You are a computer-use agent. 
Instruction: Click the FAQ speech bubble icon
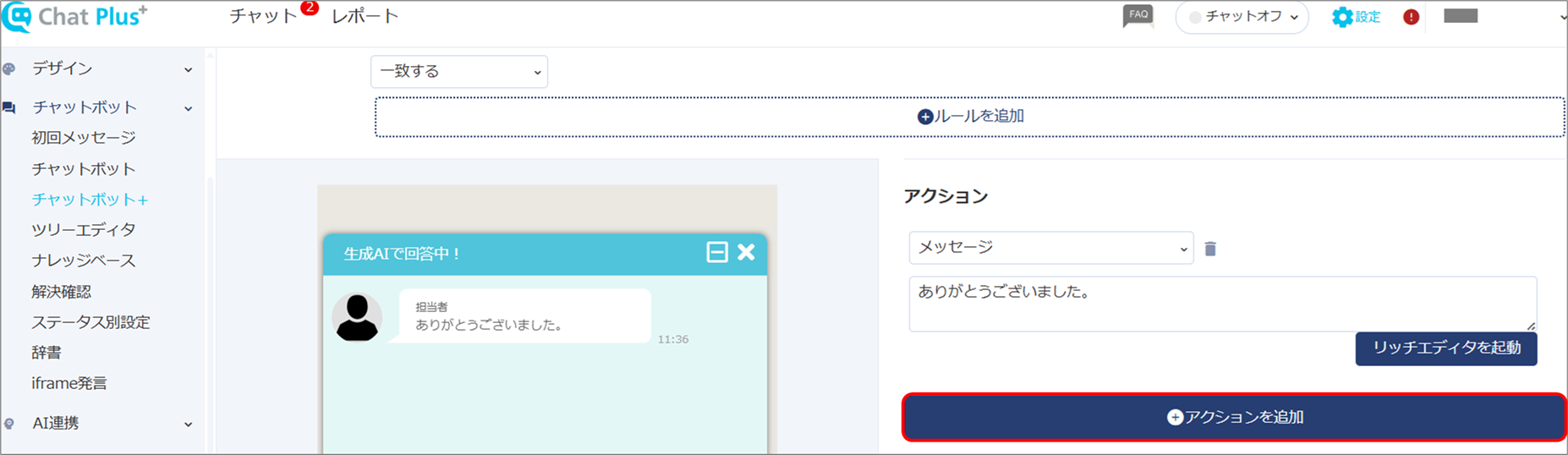tap(1138, 16)
